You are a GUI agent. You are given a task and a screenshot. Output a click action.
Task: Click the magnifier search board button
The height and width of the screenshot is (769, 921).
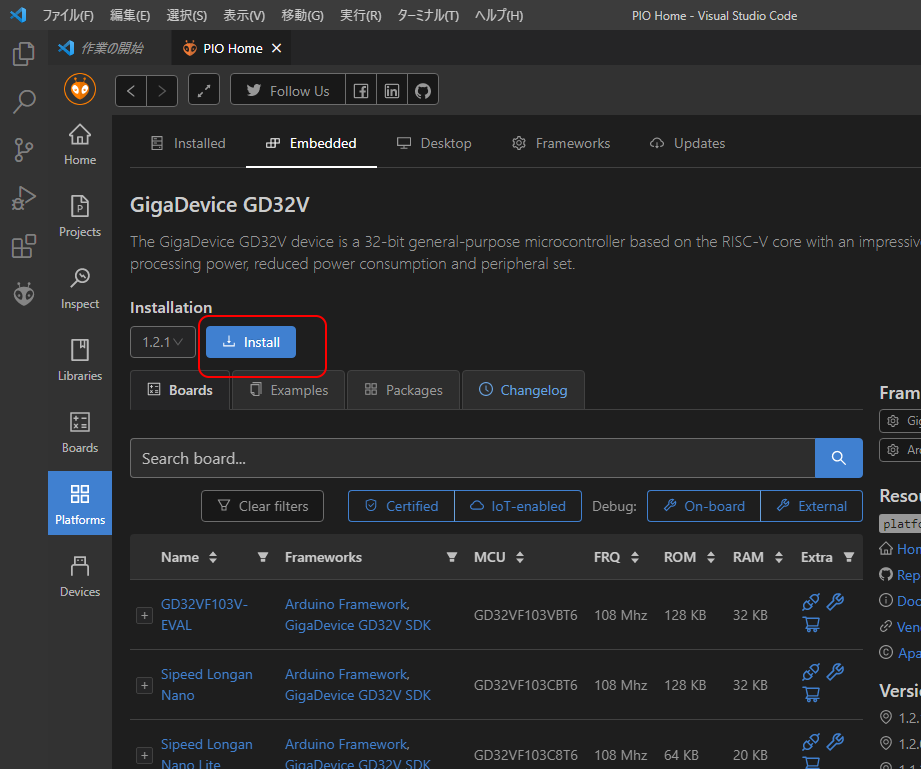838,458
